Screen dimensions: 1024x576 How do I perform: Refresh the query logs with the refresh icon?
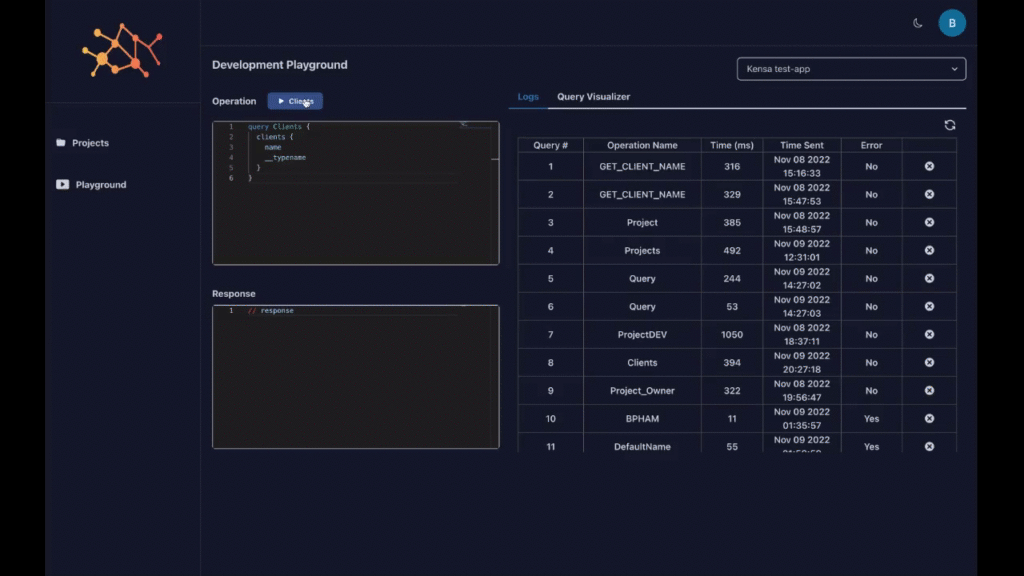(949, 125)
